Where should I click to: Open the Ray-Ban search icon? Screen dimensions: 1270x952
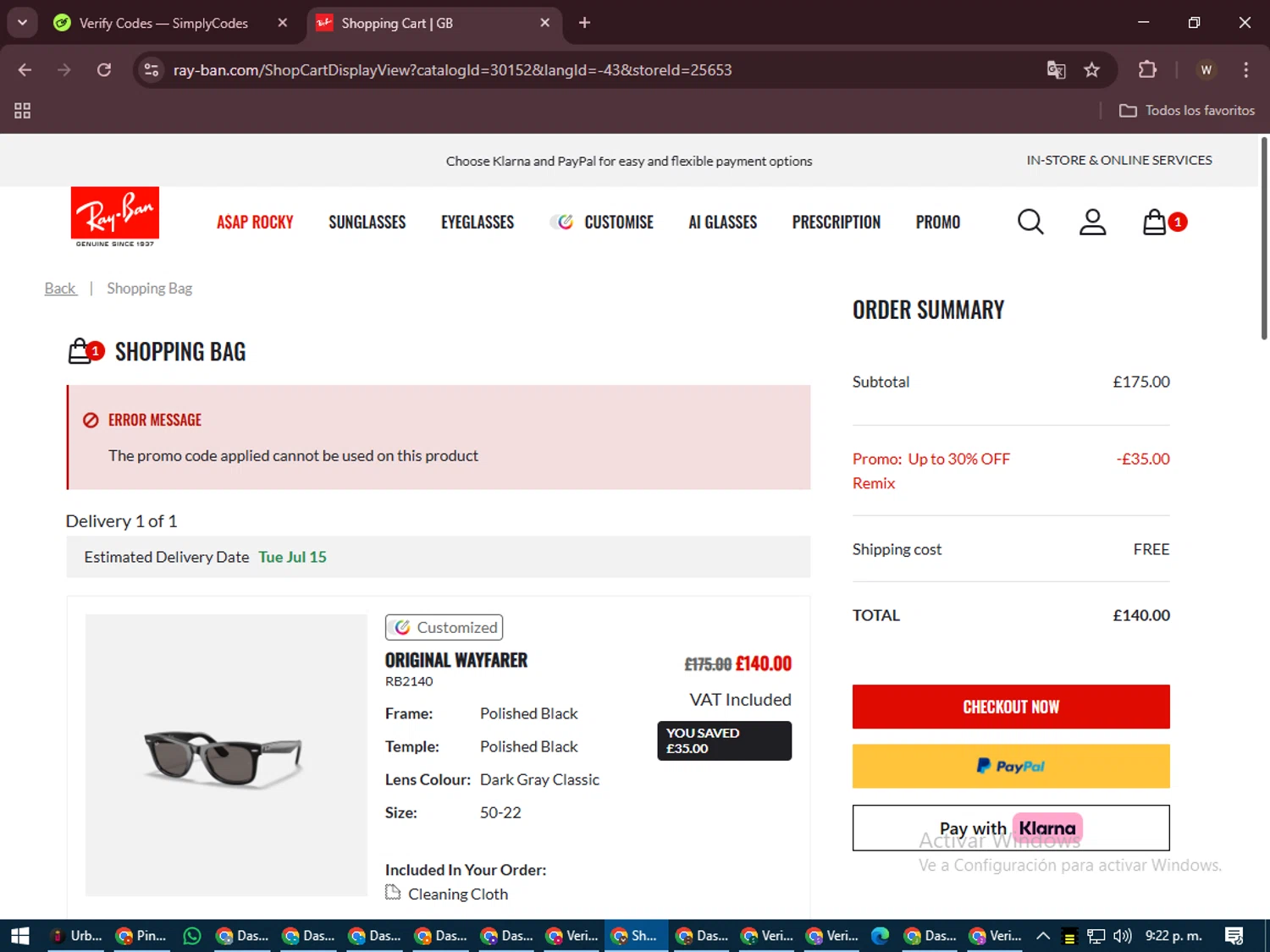tap(1030, 222)
